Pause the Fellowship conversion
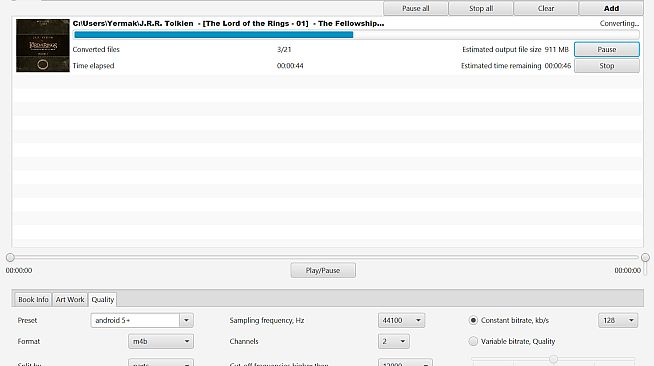This screenshot has height=366, width=654. point(606,49)
